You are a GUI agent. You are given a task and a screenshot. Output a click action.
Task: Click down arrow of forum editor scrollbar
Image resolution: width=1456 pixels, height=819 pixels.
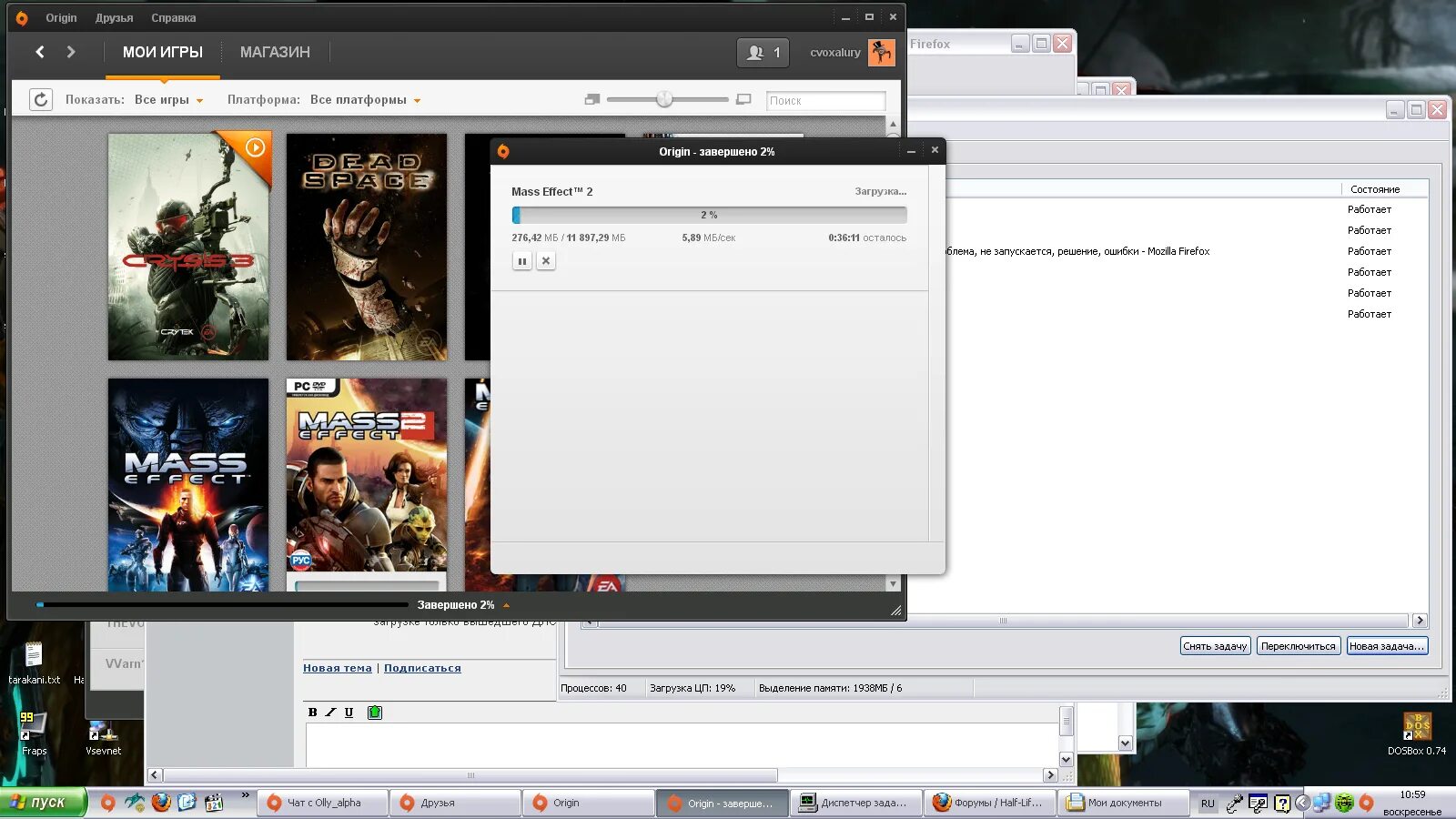(1067, 759)
